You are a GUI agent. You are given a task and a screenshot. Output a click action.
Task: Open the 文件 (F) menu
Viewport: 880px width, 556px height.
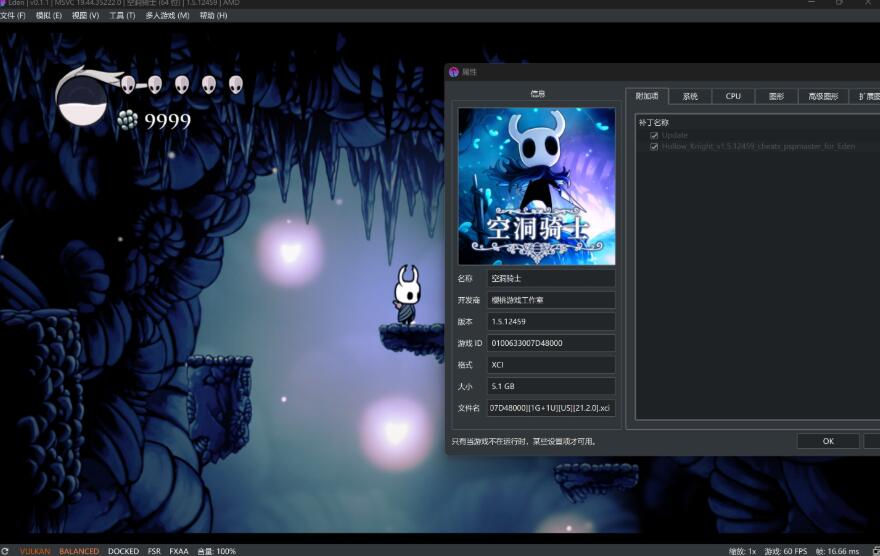pos(13,15)
